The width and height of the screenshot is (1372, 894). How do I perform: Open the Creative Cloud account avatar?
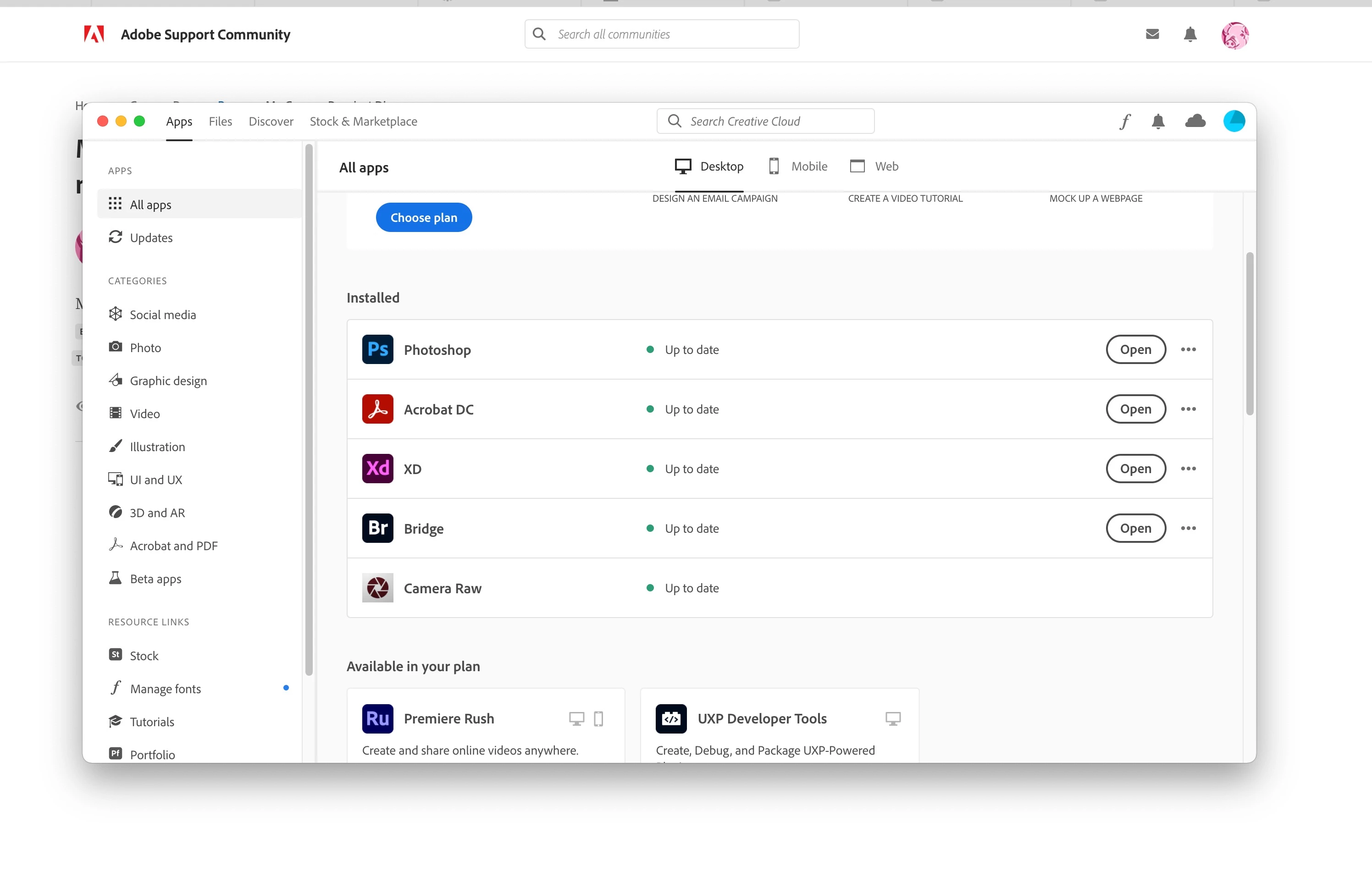pyautogui.click(x=1234, y=121)
